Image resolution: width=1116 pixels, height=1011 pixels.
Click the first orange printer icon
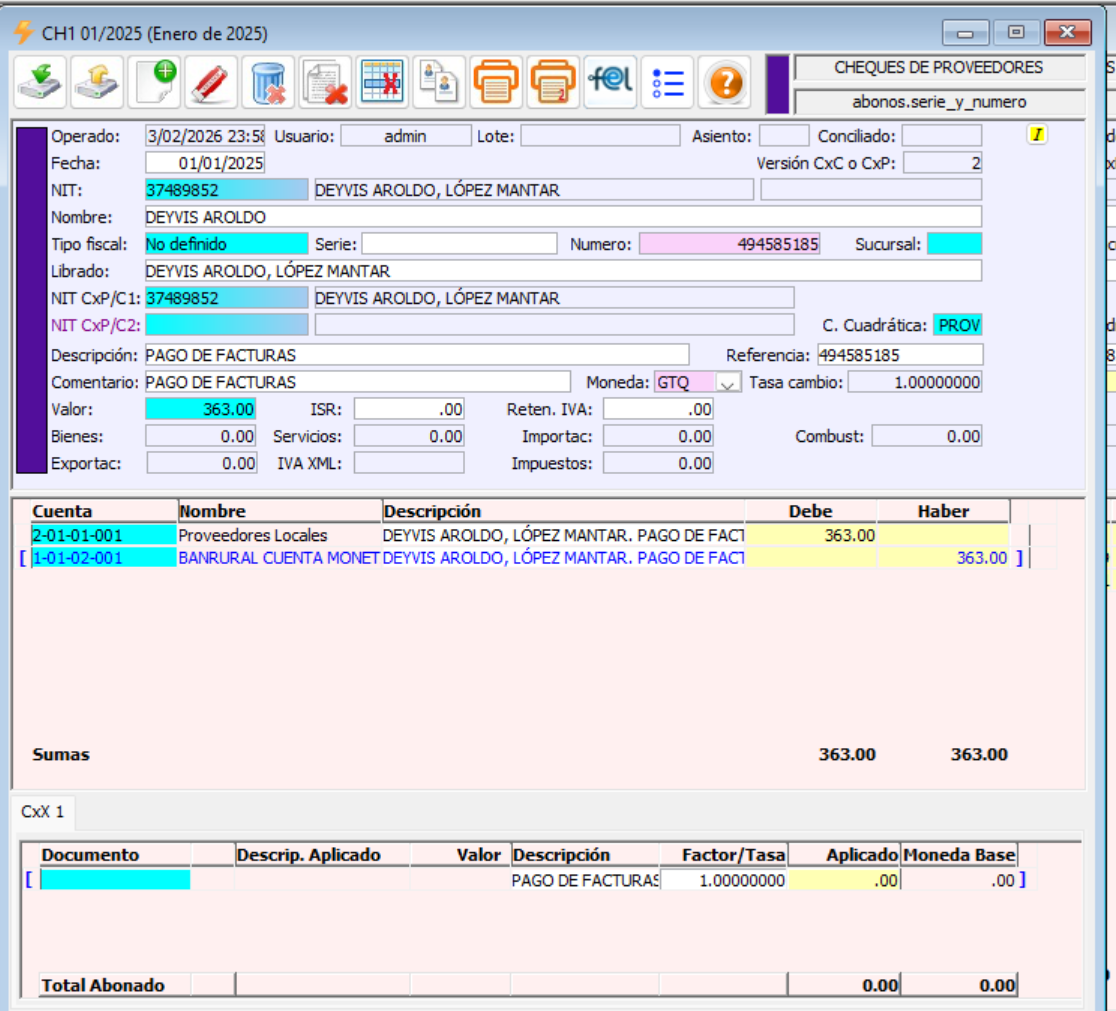496,82
